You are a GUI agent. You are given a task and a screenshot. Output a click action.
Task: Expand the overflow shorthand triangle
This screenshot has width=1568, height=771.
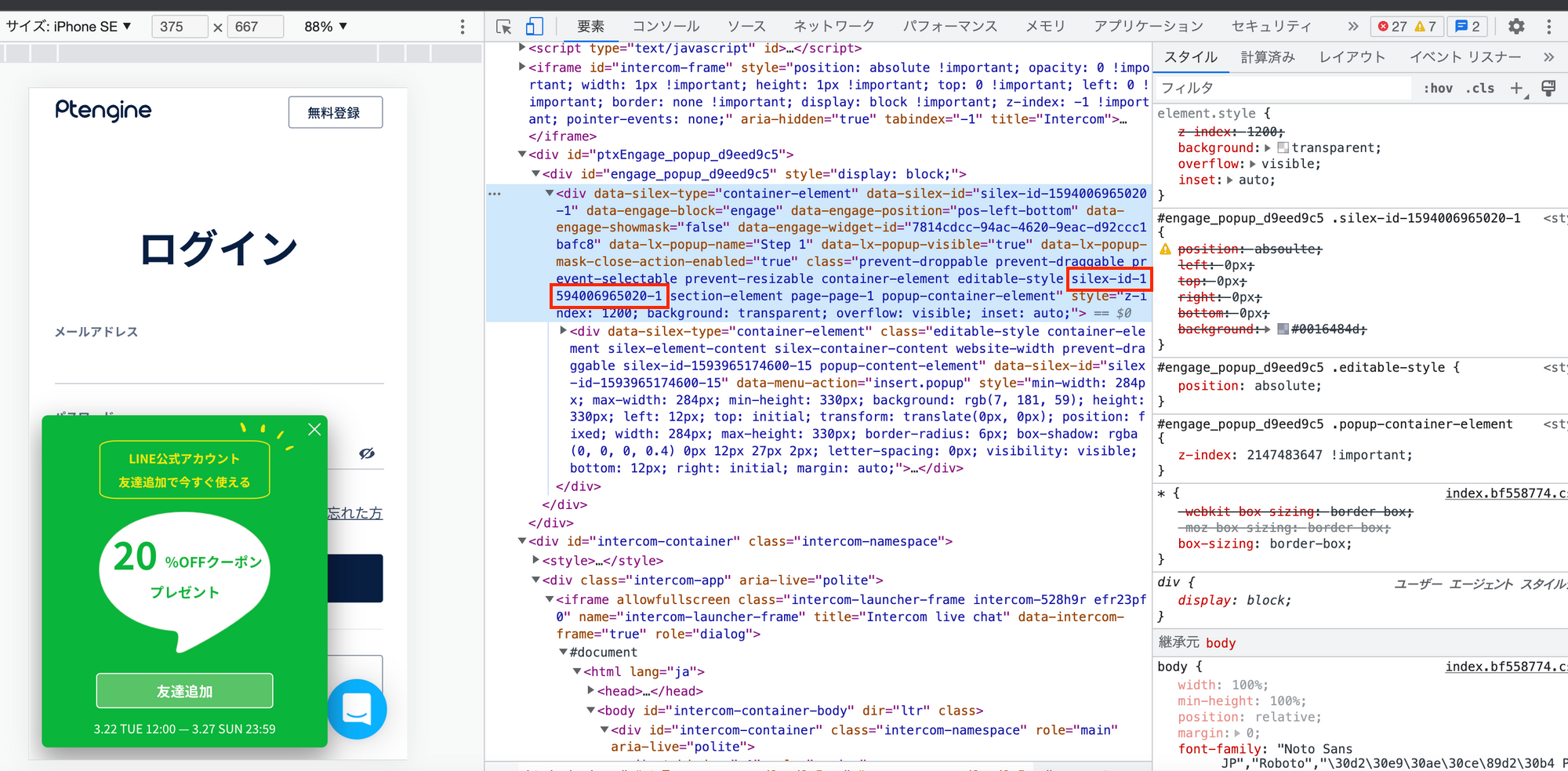(x=1253, y=164)
